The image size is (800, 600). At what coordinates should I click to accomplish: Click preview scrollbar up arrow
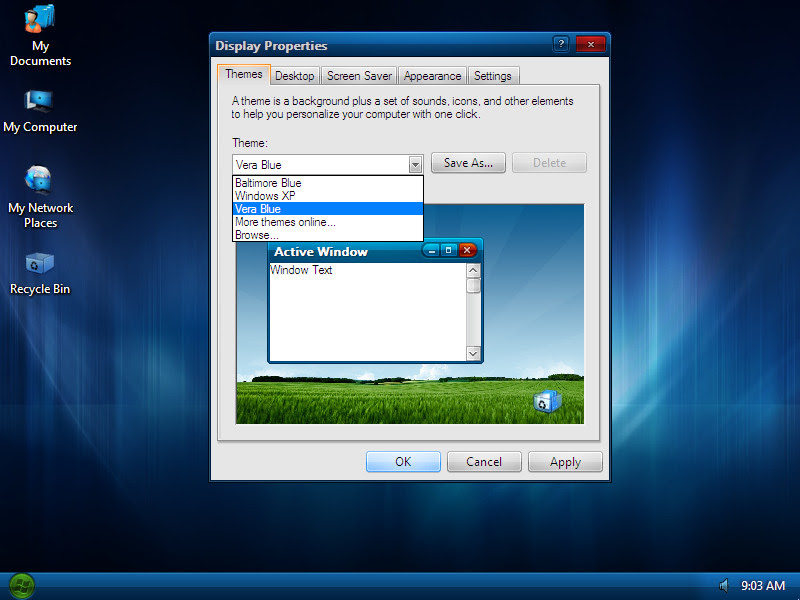(x=473, y=270)
